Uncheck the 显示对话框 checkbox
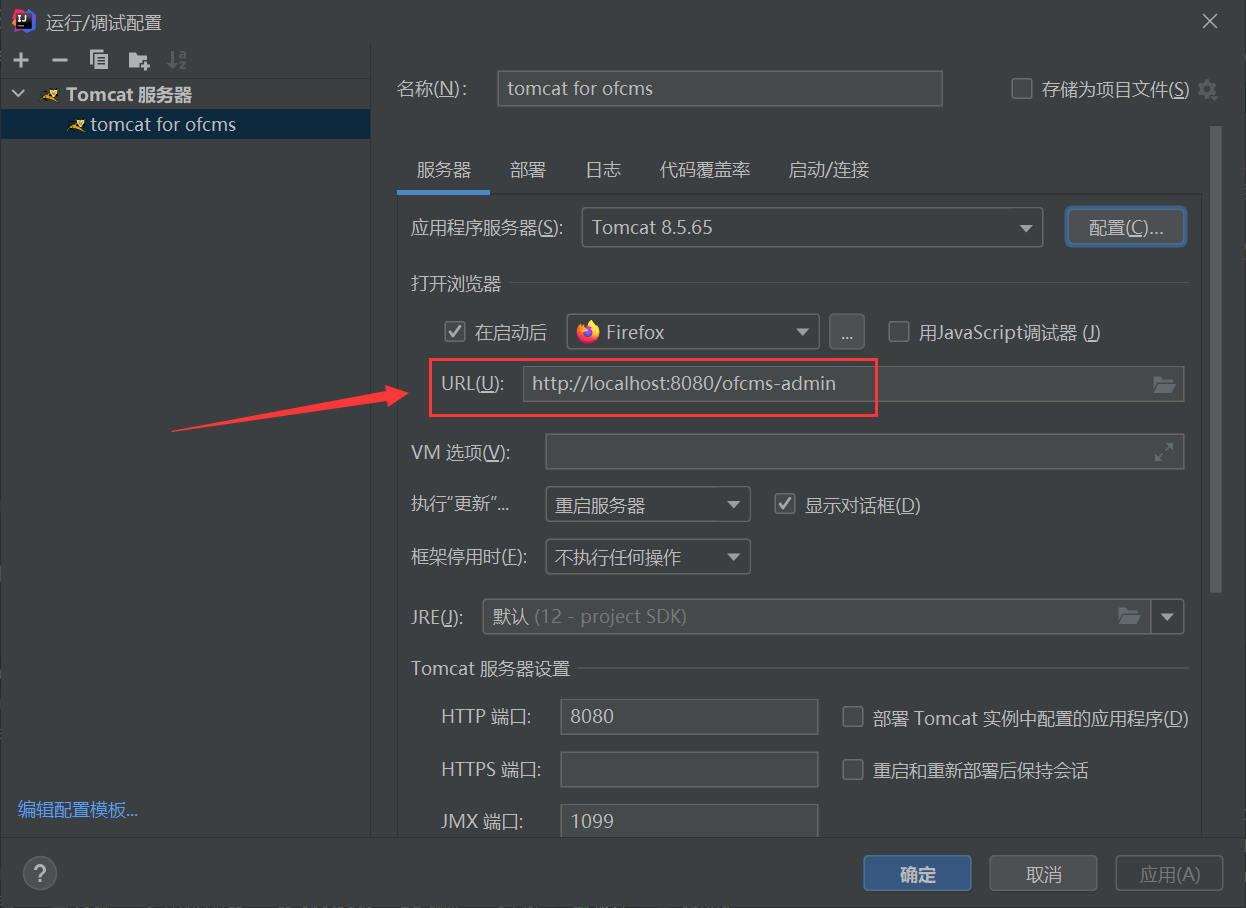The height and width of the screenshot is (908, 1246). (785, 504)
